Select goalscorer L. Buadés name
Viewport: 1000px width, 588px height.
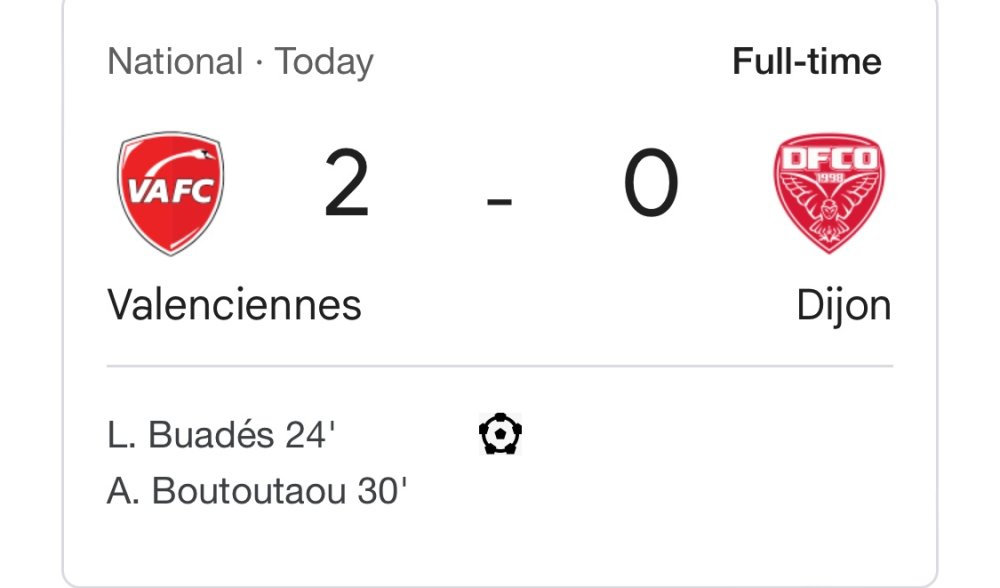point(191,436)
